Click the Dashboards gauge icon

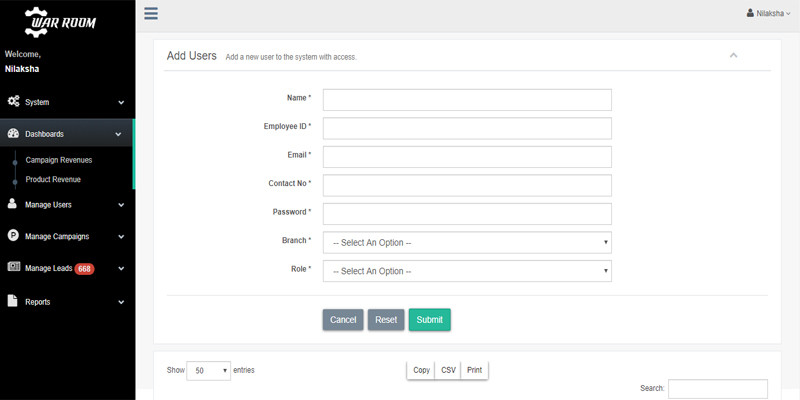(x=14, y=133)
